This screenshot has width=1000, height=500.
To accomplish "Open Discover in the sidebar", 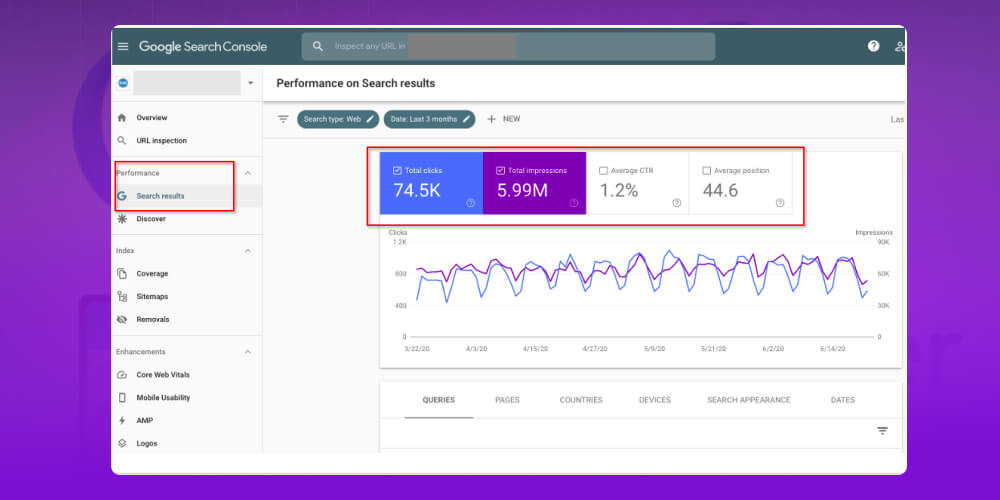I will (151, 219).
